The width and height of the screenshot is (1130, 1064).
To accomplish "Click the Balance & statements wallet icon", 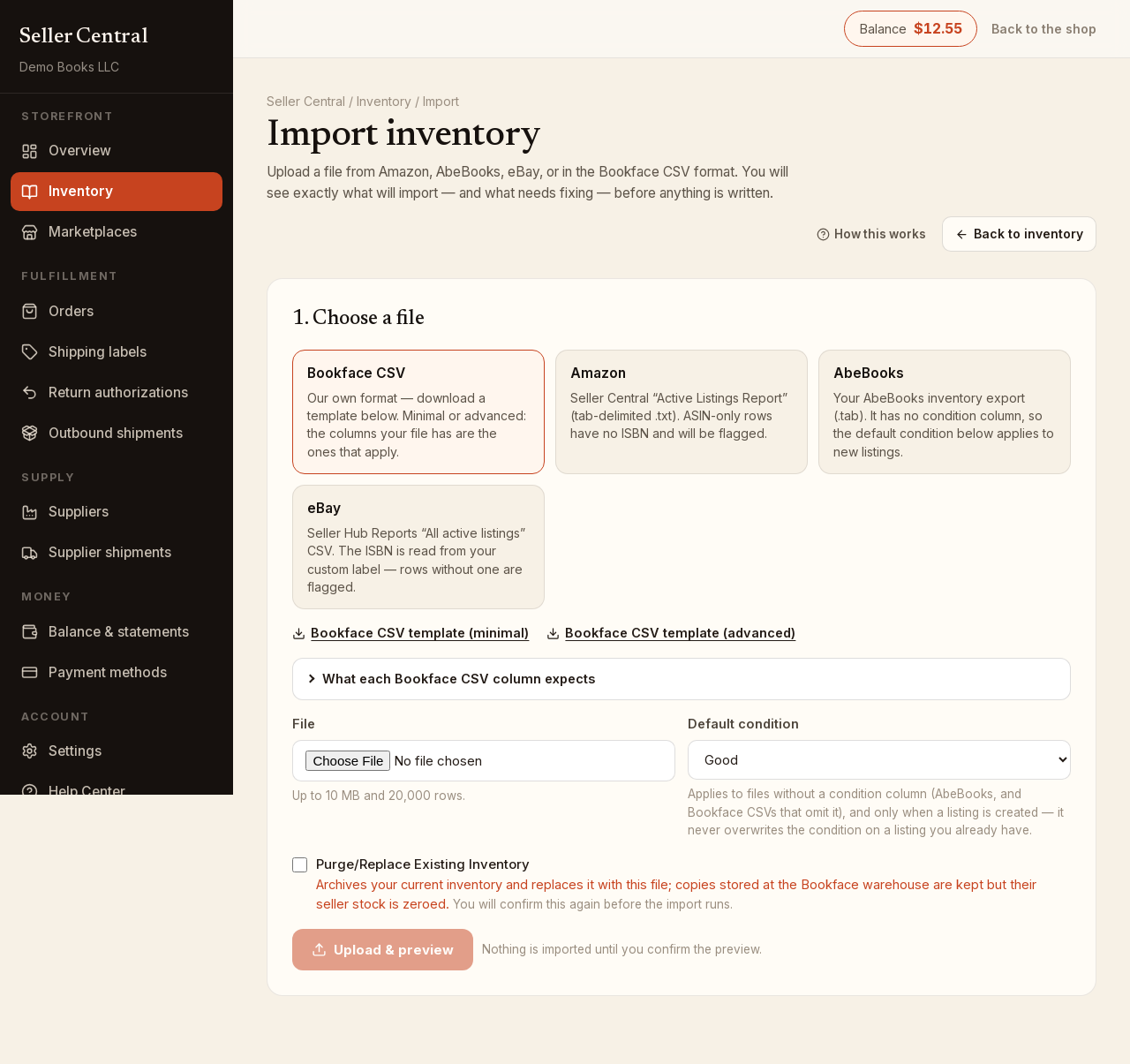I will [x=30, y=632].
